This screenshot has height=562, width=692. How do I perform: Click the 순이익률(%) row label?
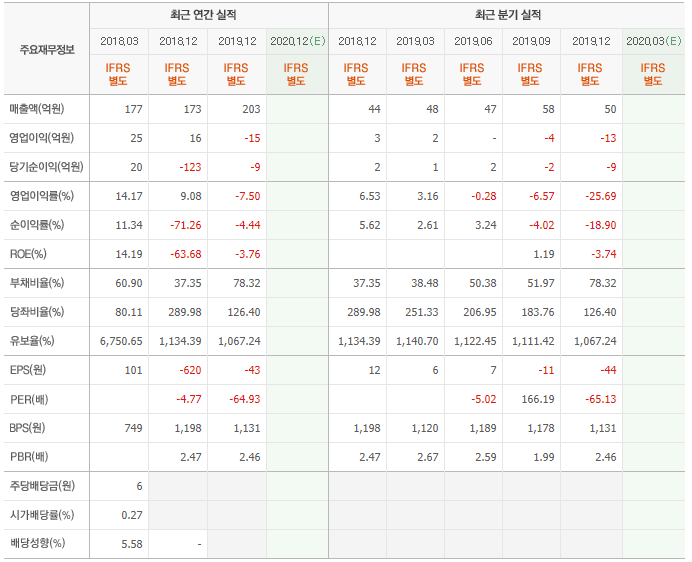(37, 225)
